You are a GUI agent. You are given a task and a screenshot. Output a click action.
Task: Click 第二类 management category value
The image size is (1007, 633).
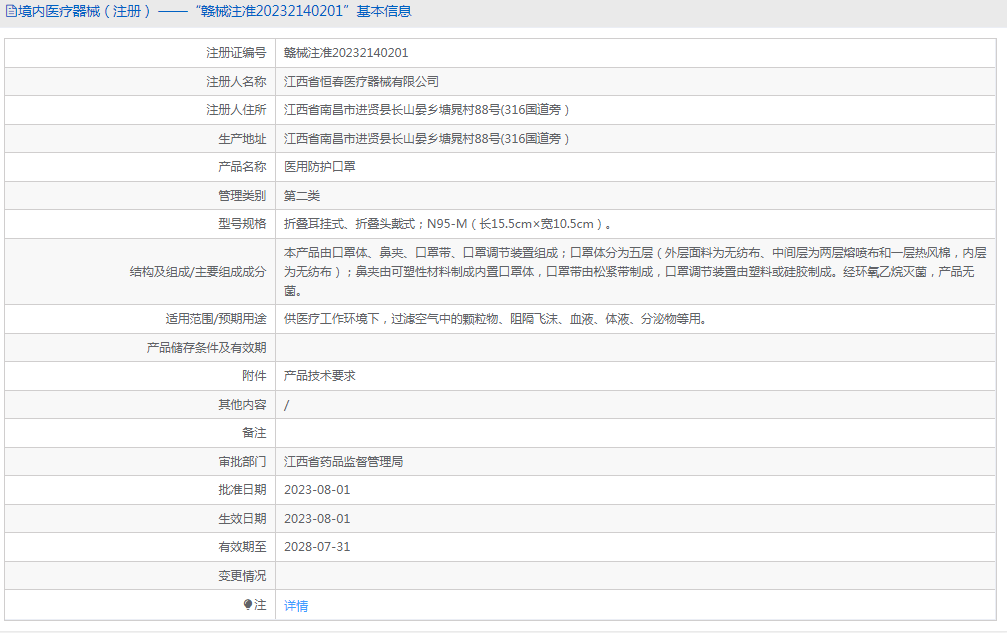point(302,196)
